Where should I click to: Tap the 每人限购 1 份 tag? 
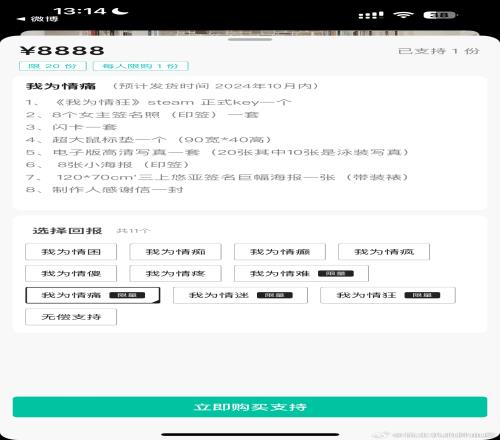coord(141,66)
